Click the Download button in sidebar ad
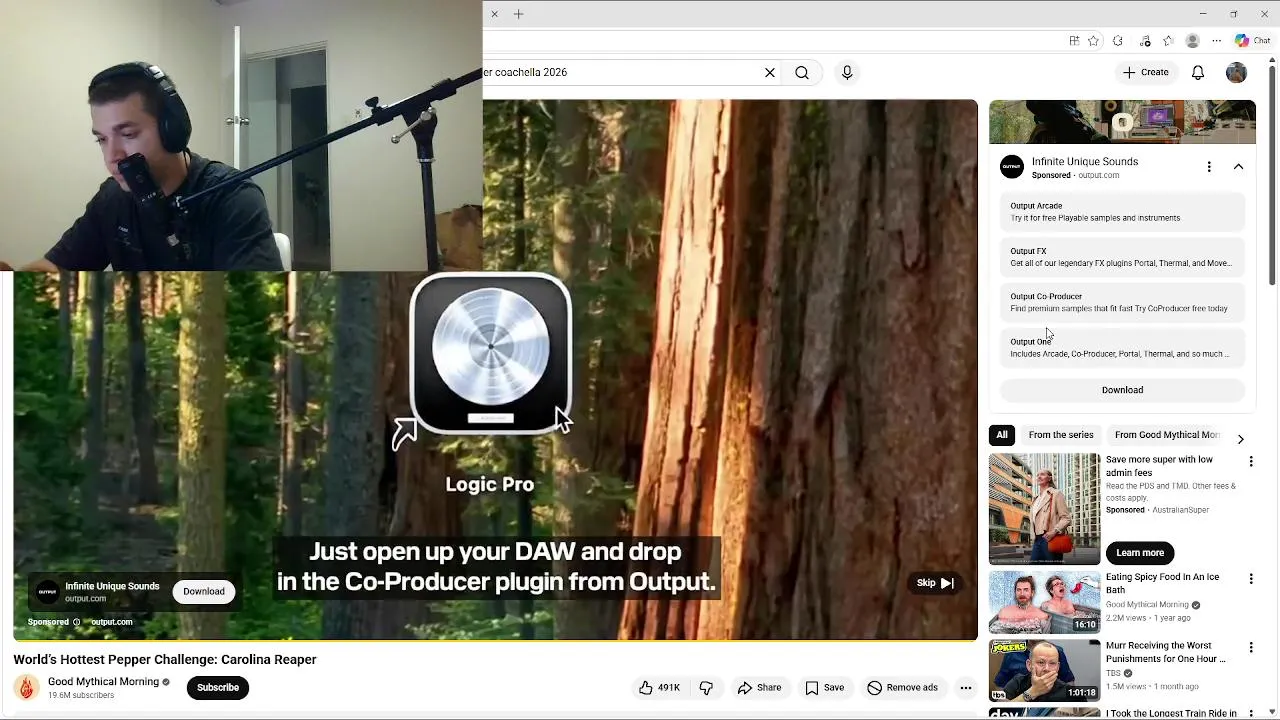The width and height of the screenshot is (1280, 720). 1122,390
